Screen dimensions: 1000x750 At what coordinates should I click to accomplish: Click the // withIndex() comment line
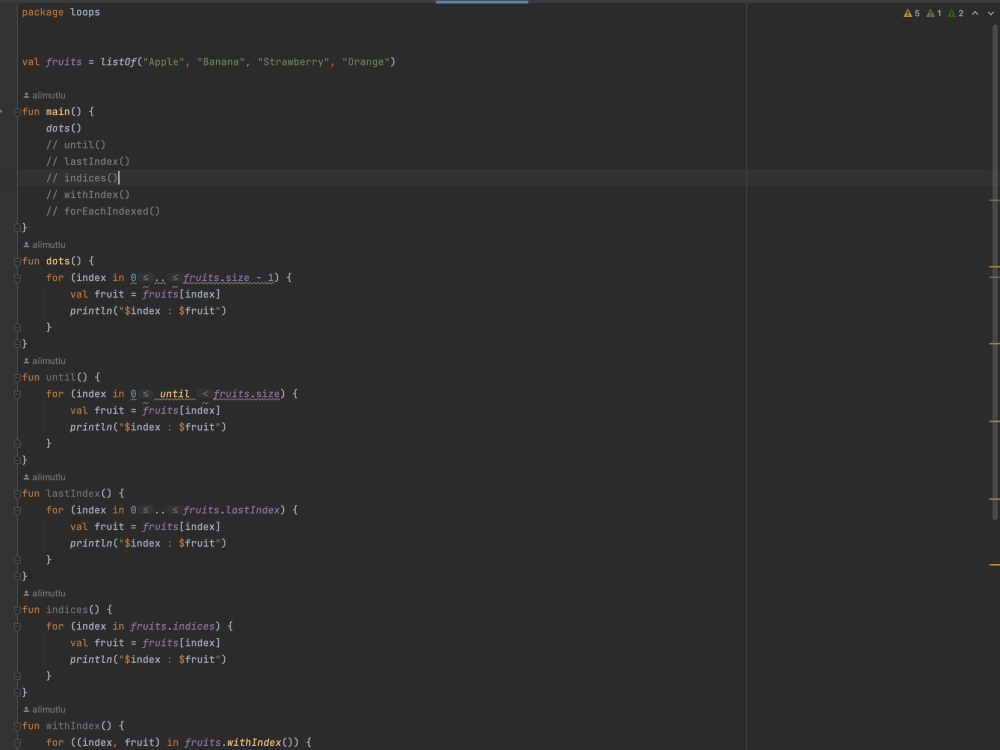click(88, 195)
